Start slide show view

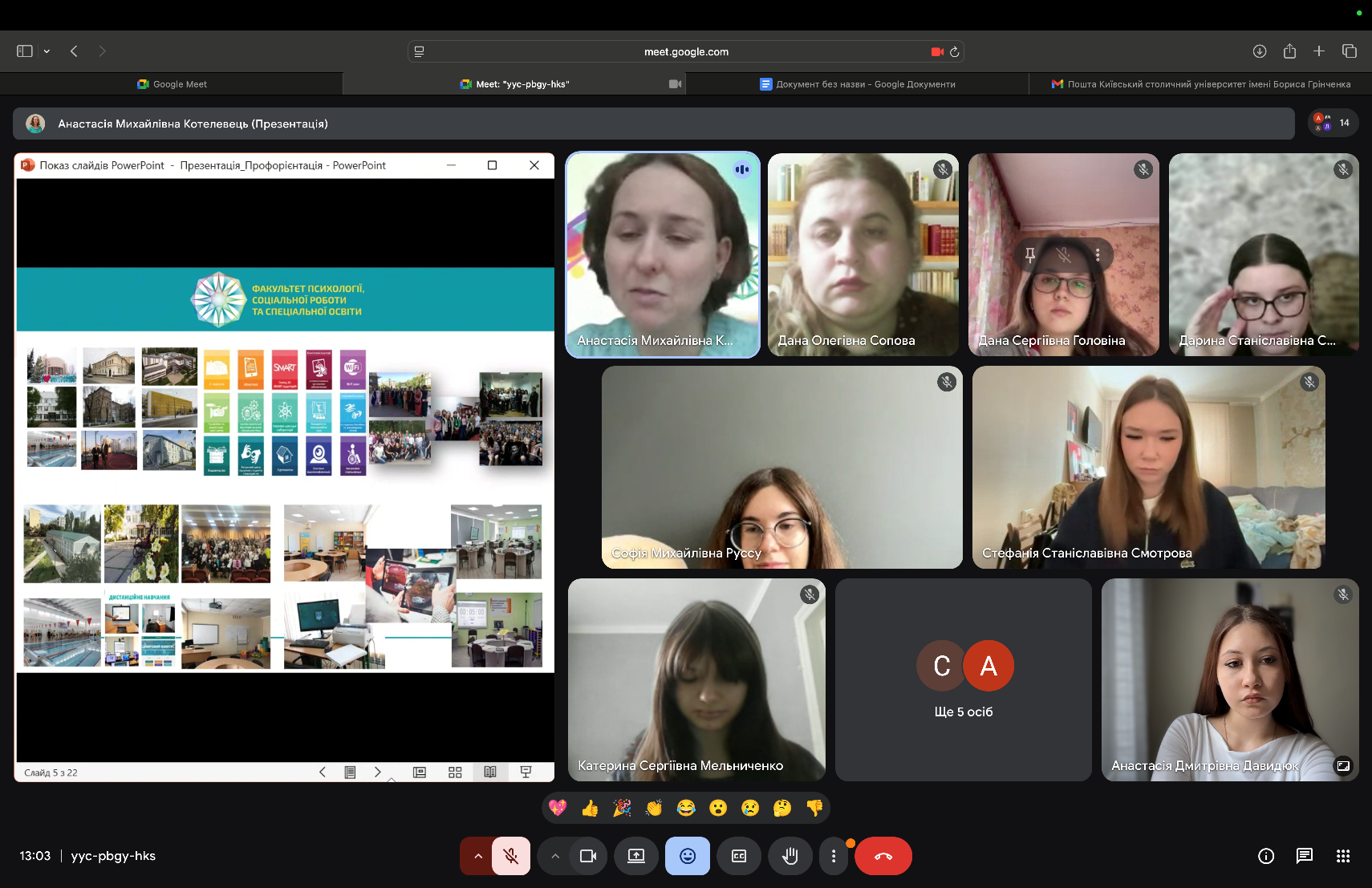click(526, 772)
